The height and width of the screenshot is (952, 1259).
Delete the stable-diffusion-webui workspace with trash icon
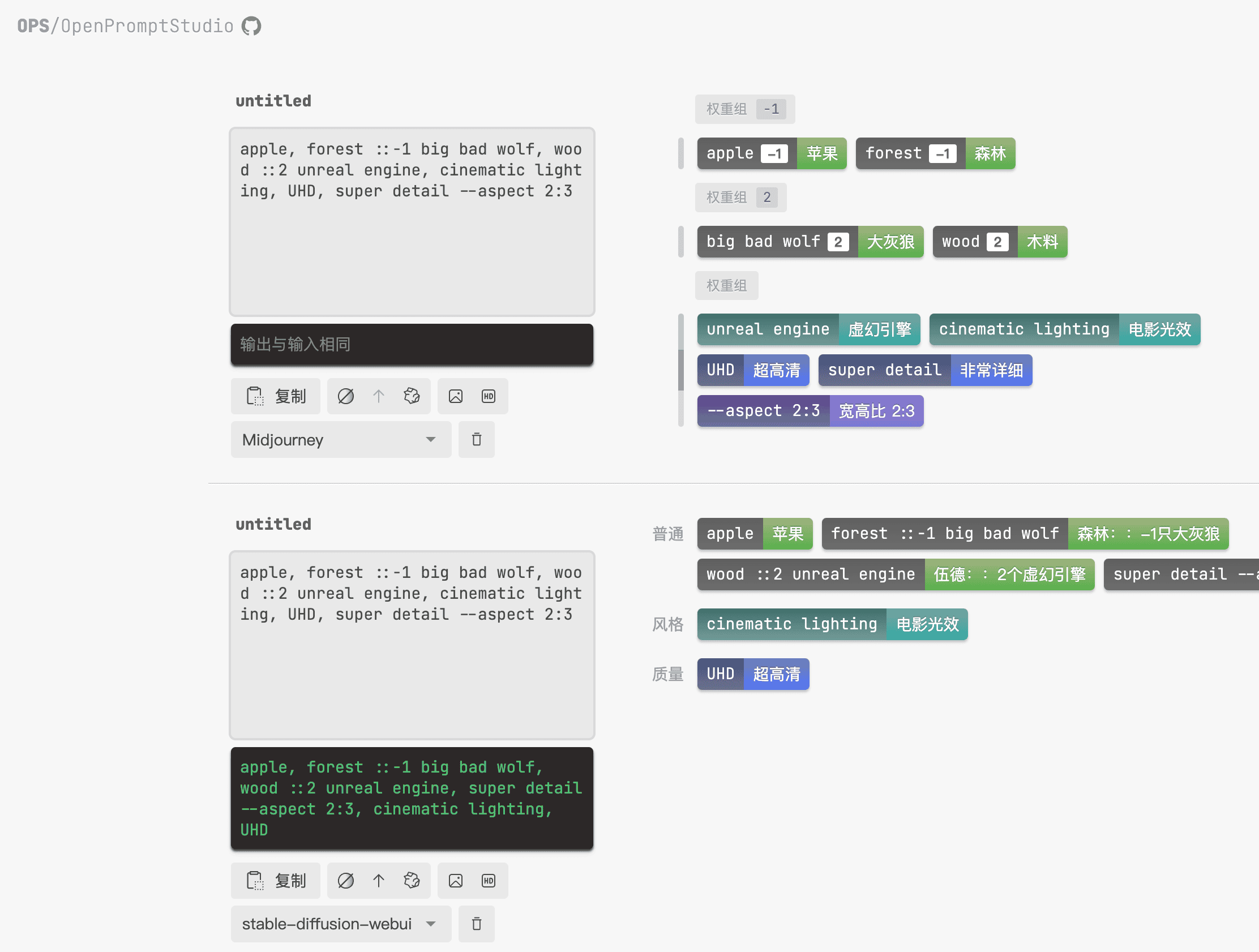pyautogui.click(x=477, y=924)
